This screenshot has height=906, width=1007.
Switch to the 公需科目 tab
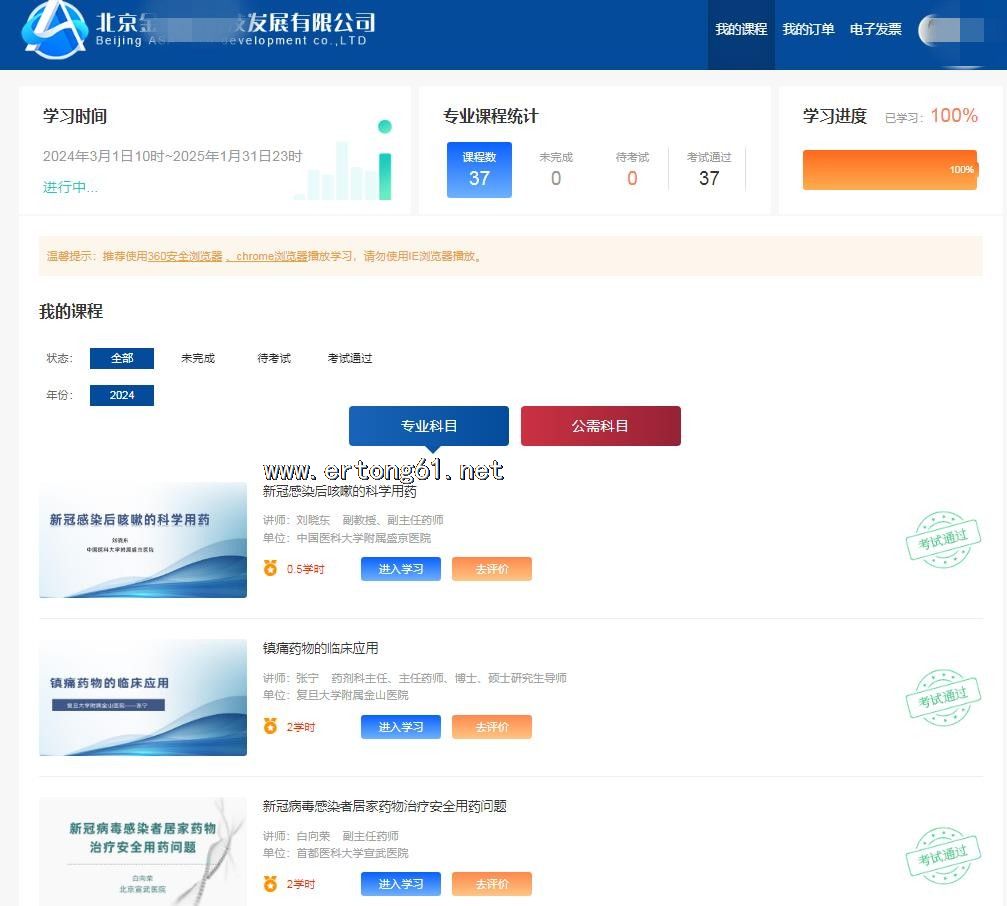(x=600, y=426)
